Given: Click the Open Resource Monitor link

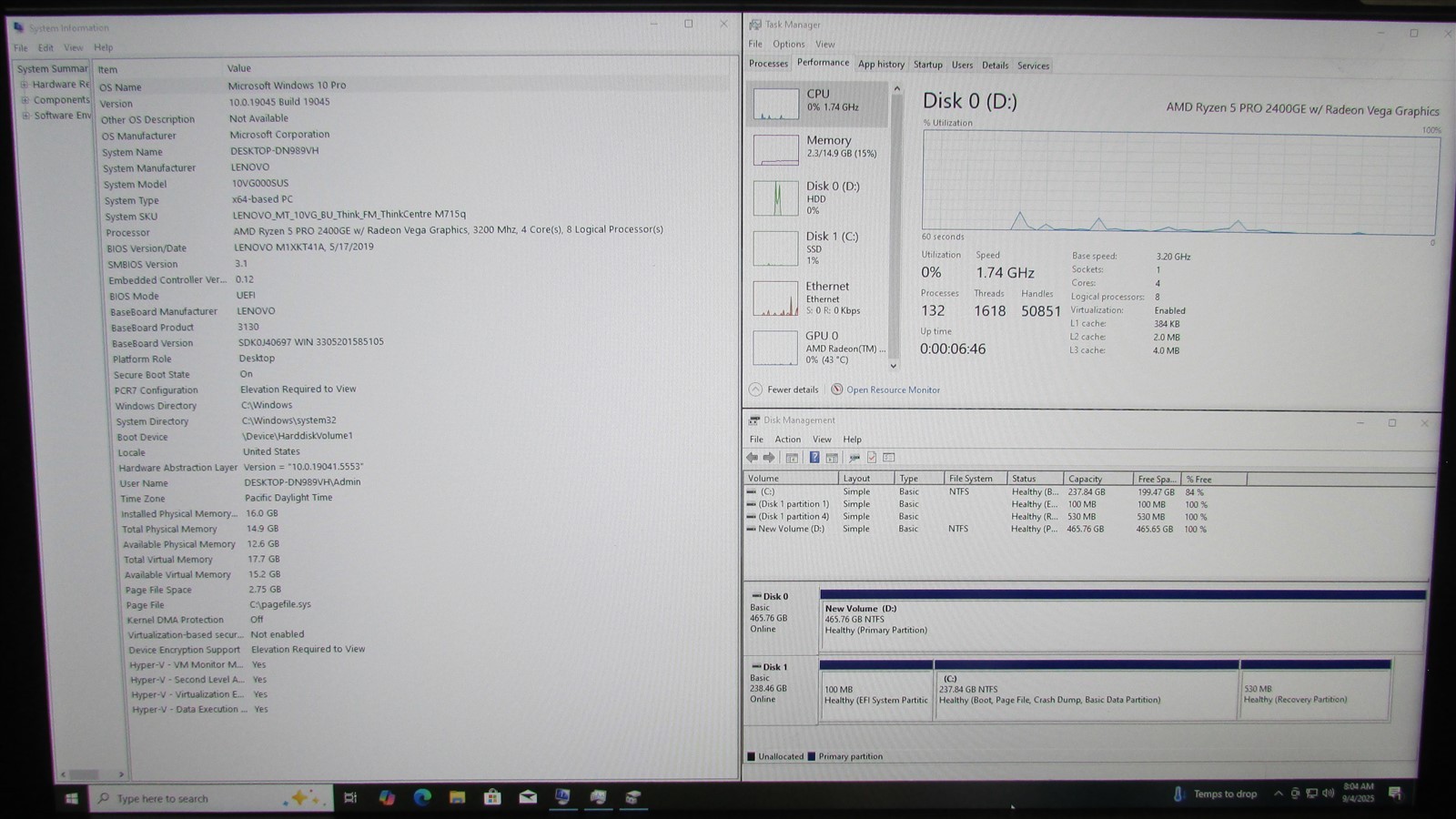Looking at the screenshot, I should click(x=893, y=390).
